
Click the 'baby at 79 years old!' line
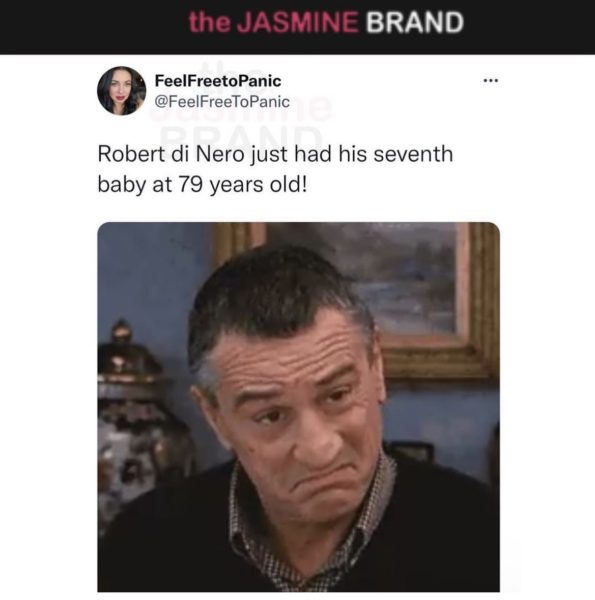click(x=202, y=185)
